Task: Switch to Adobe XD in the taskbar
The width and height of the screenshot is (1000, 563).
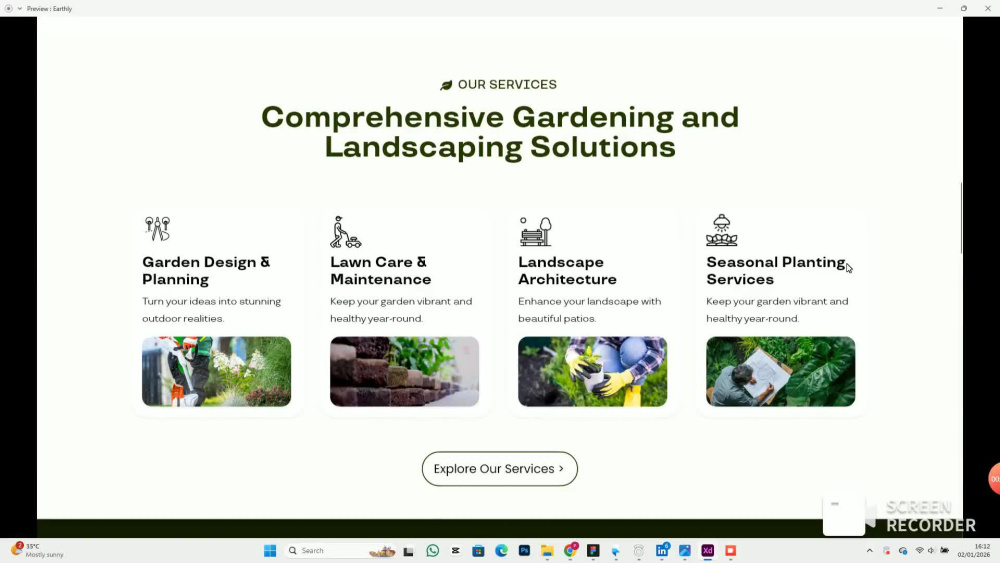Action: point(707,550)
